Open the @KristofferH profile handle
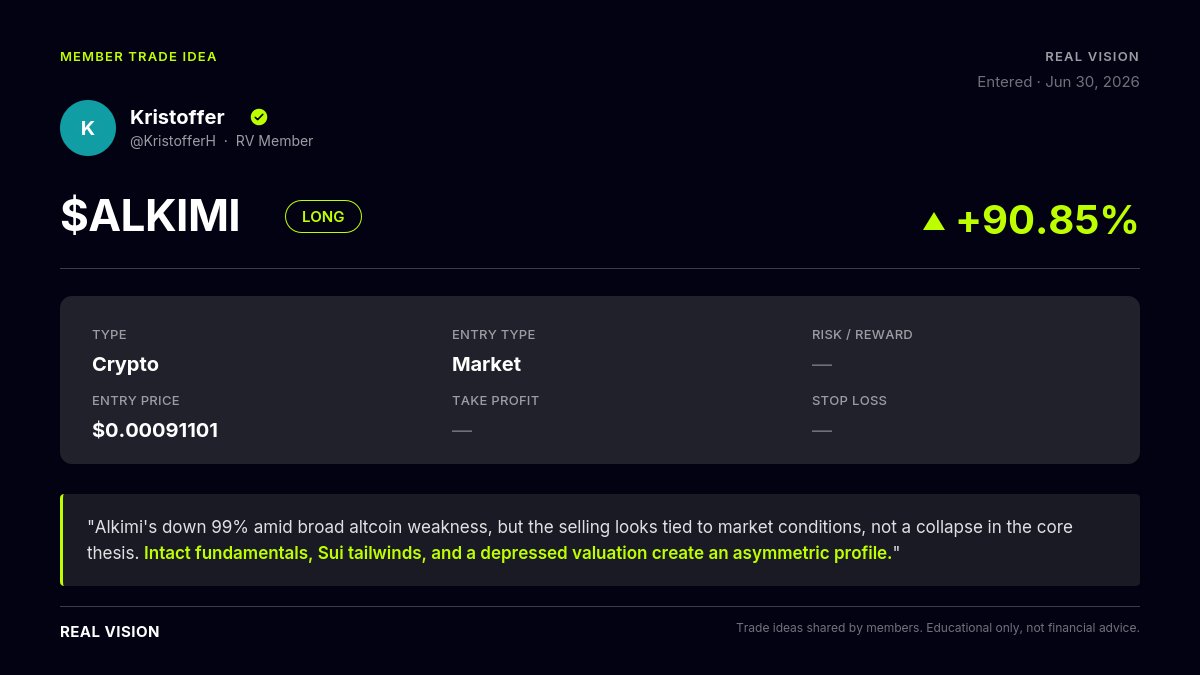This screenshot has width=1200, height=675. 173,141
